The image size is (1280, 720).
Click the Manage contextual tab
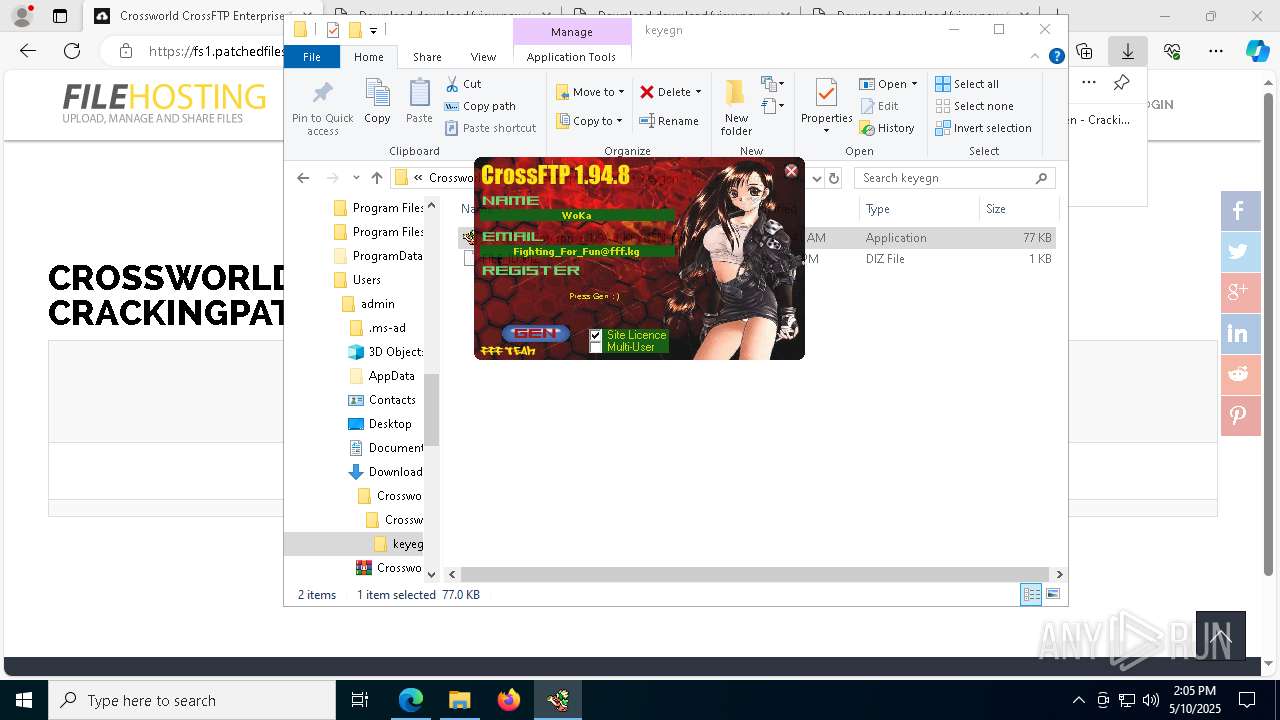tap(572, 32)
